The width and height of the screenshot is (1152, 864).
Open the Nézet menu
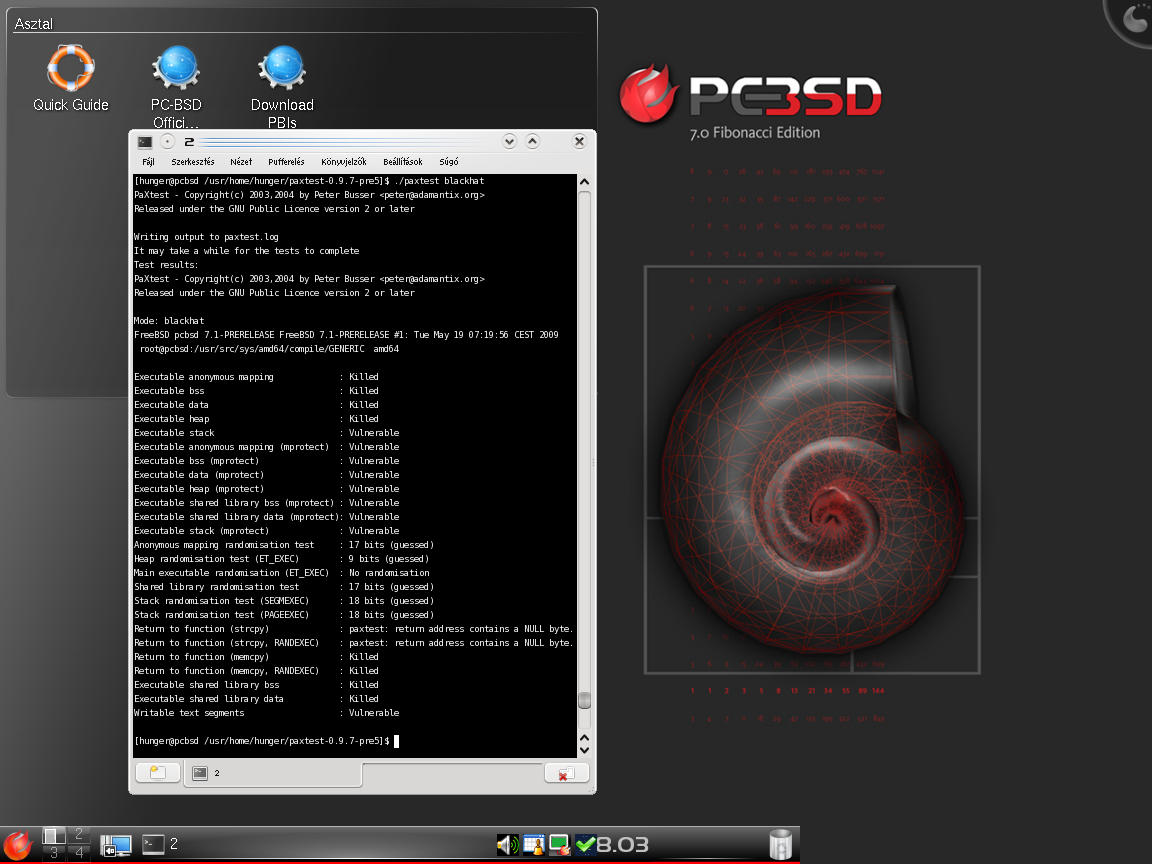point(241,162)
